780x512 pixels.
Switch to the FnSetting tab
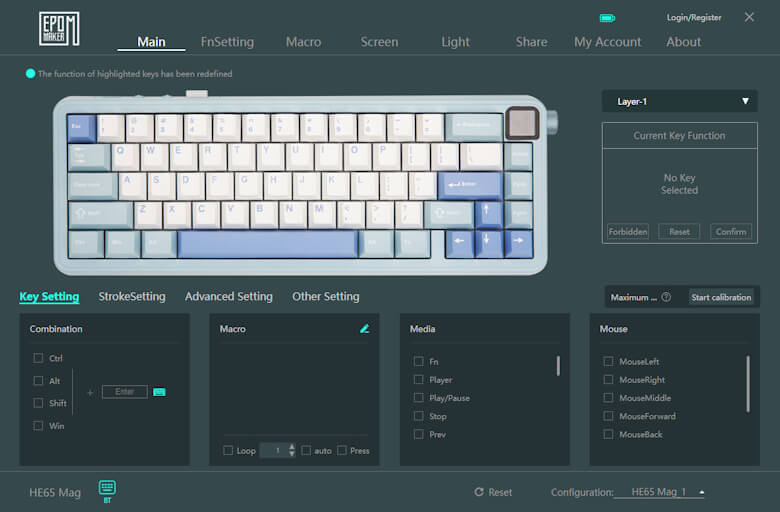[227, 42]
